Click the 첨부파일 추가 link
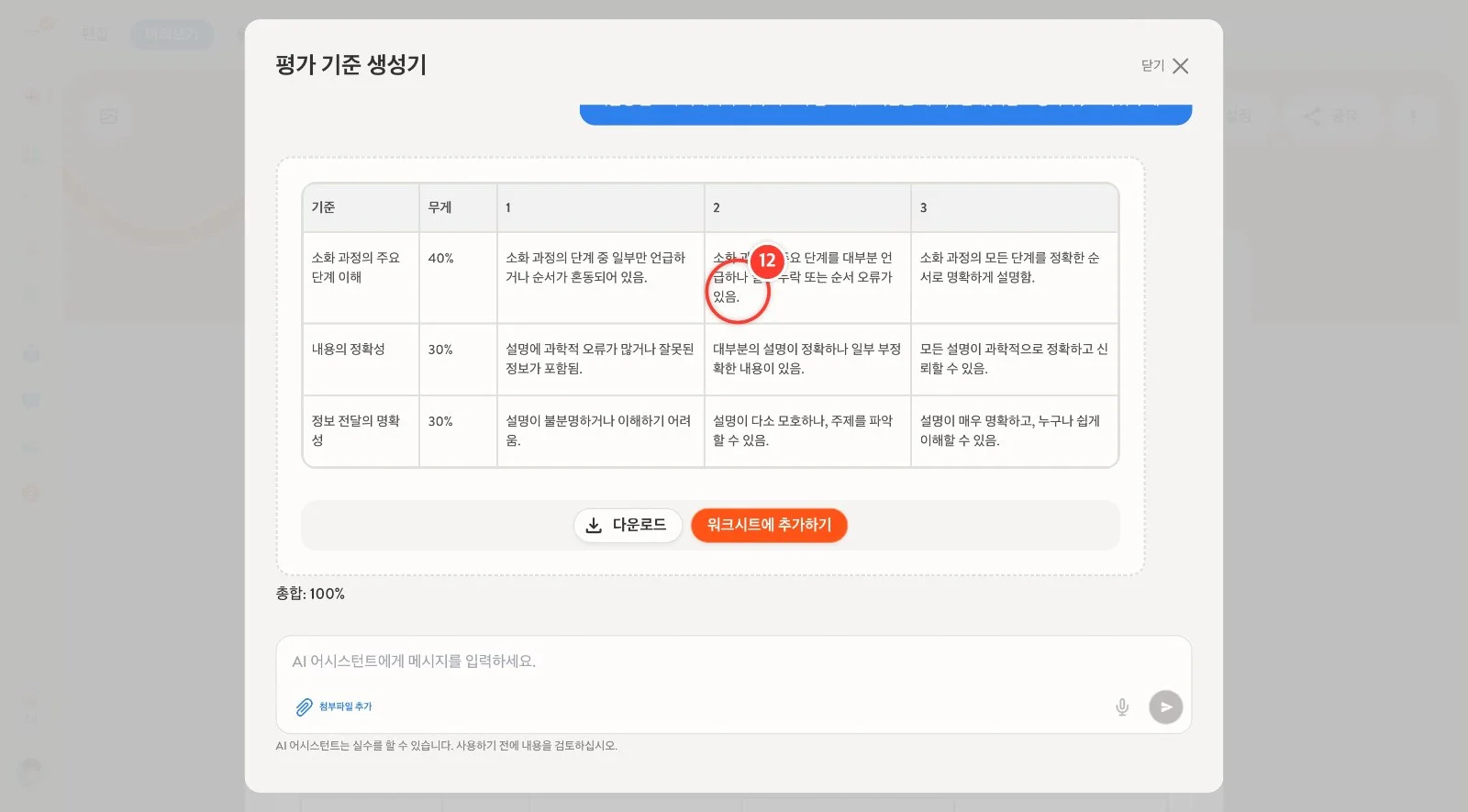1468x812 pixels. pyautogui.click(x=346, y=706)
